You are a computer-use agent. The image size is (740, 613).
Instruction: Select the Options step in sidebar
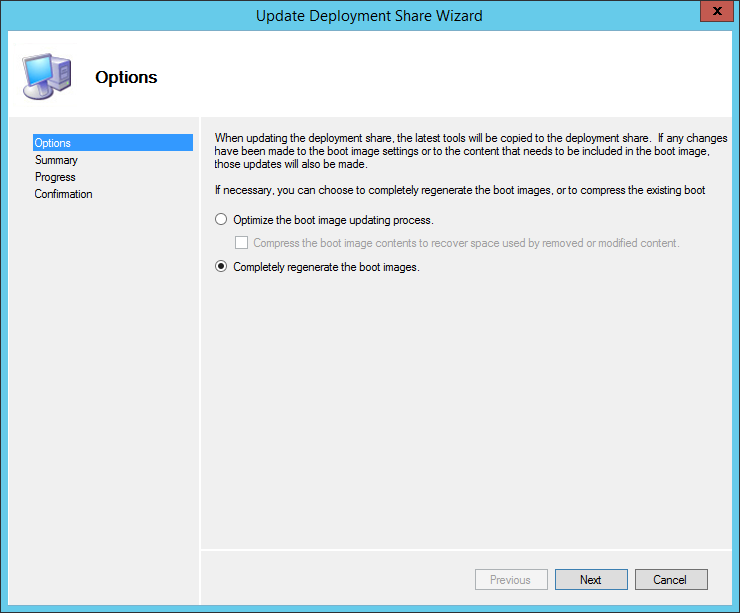point(53,143)
